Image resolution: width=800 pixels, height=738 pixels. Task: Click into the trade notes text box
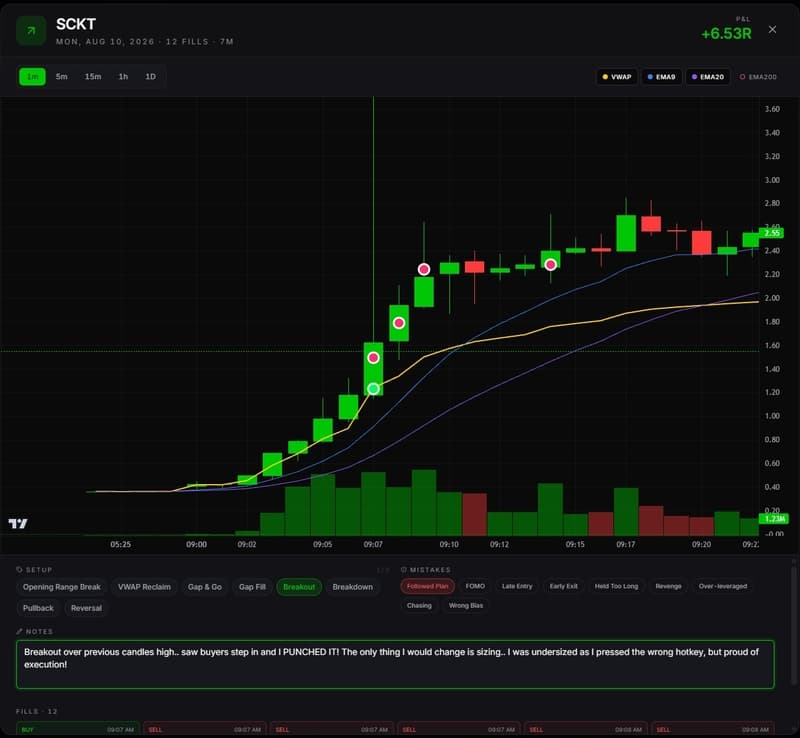point(395,665)
